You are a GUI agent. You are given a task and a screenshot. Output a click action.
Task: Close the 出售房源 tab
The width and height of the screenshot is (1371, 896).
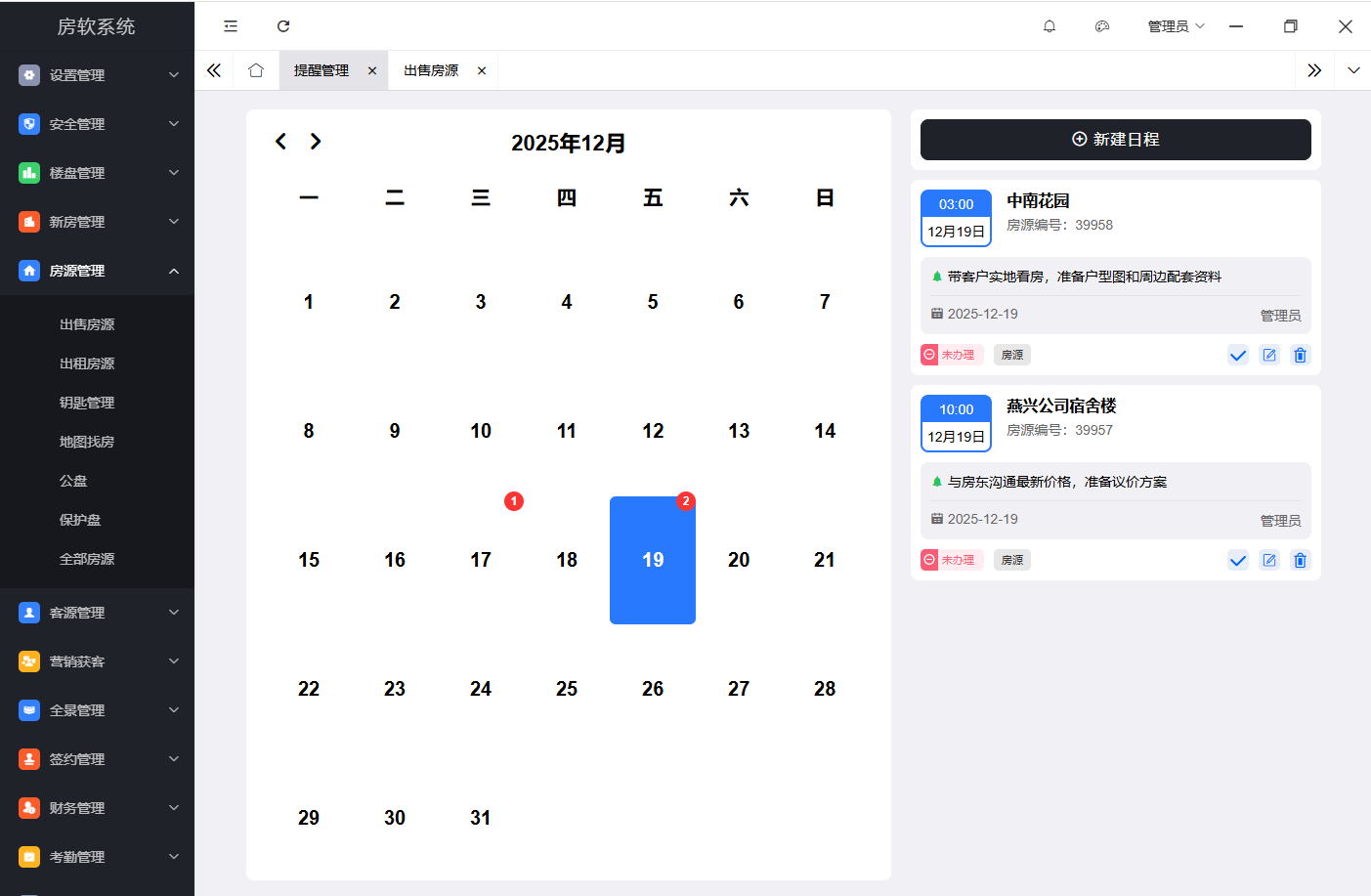click(x=481, y=69)
